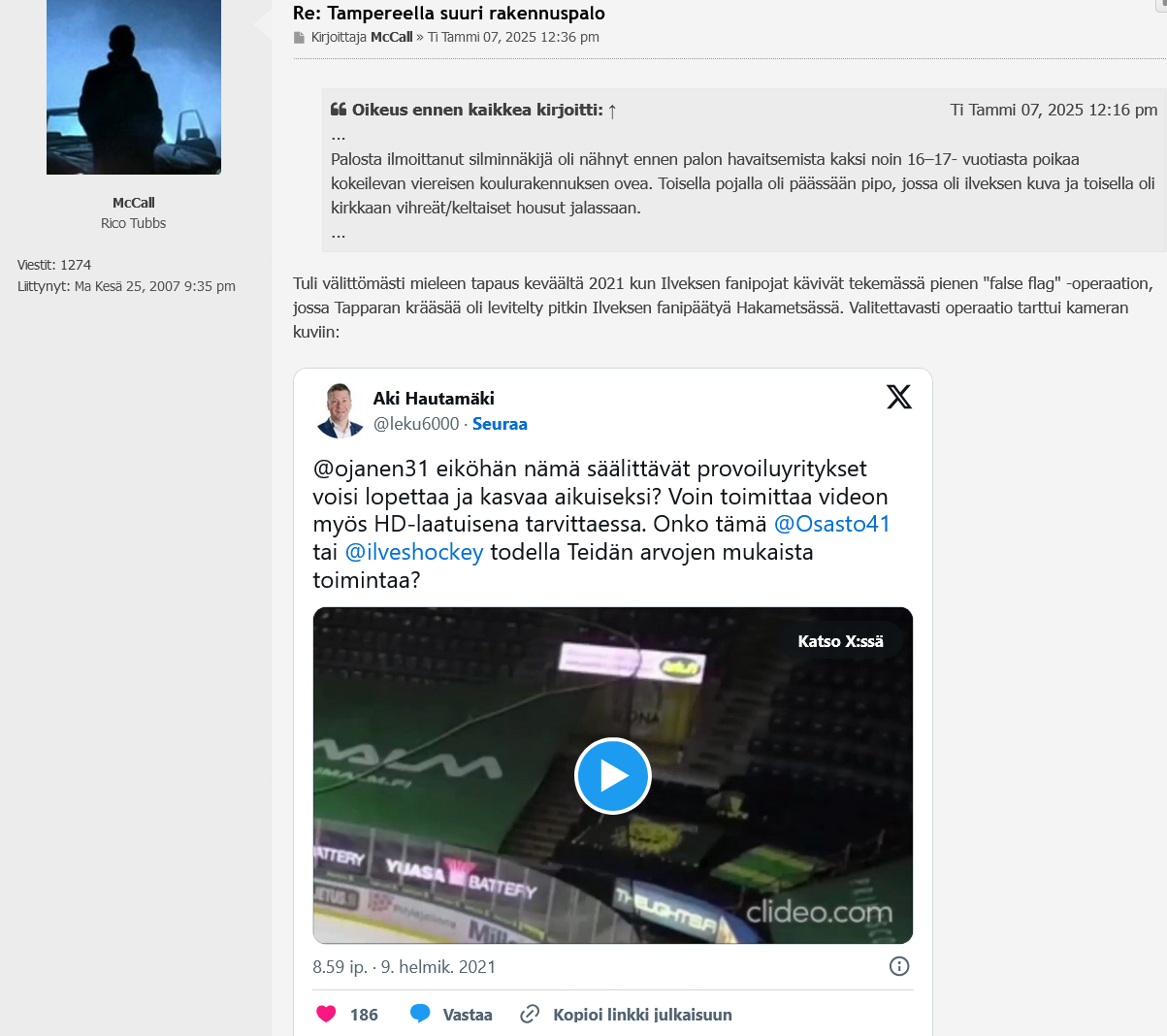Click author McCall in post byline
Screen dimensions: 1167x1036
pos(392,38)
